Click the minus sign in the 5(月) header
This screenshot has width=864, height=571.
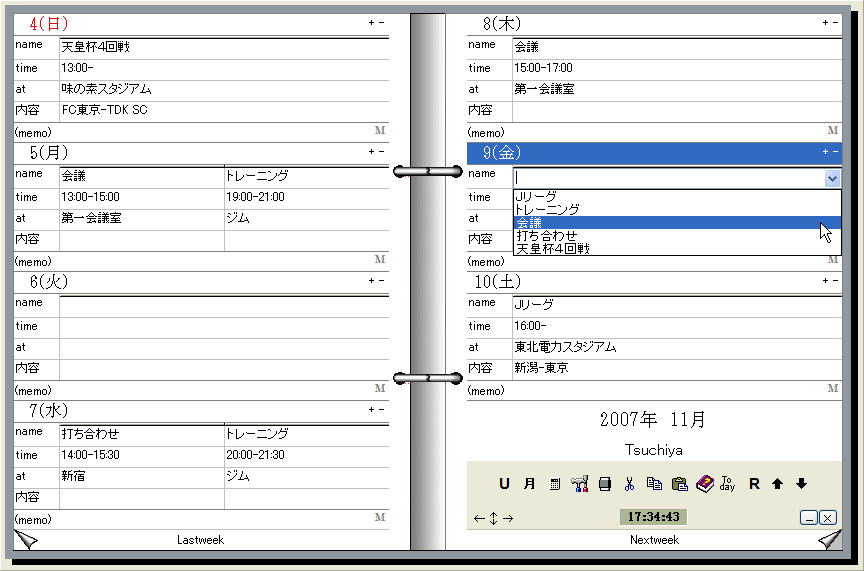381,152
